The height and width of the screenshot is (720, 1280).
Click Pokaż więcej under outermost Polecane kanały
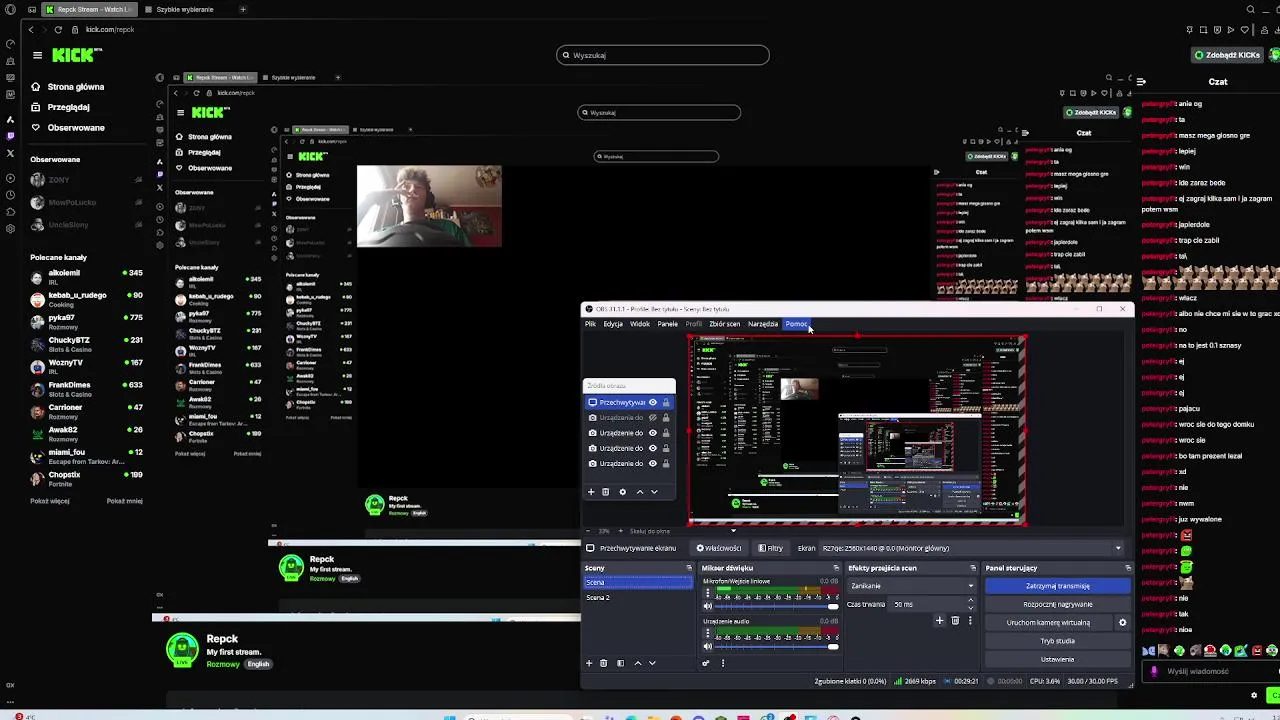point(50,501)
